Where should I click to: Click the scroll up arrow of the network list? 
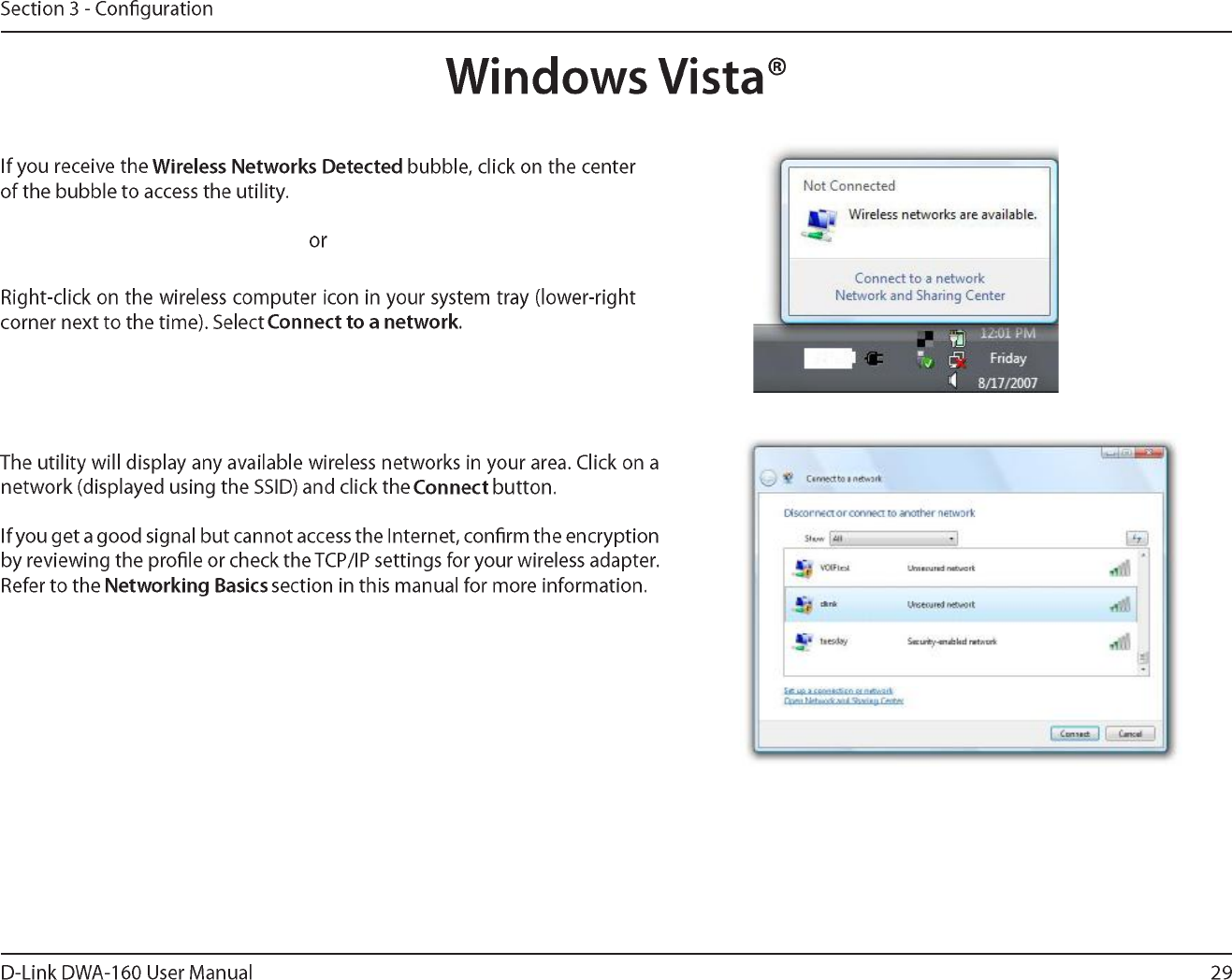(1143, 555)
